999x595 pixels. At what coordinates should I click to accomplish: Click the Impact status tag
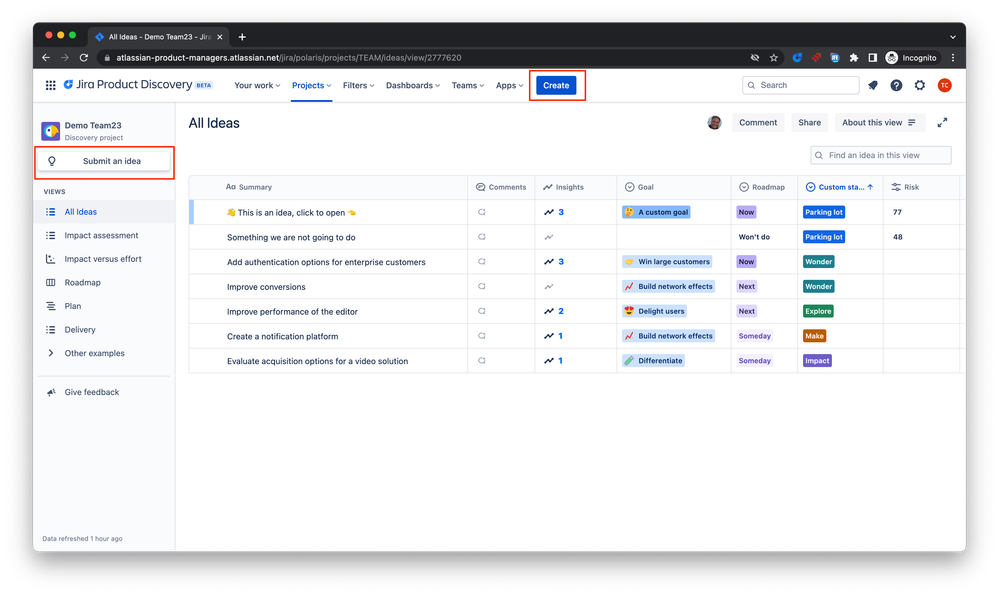point(817,361)
